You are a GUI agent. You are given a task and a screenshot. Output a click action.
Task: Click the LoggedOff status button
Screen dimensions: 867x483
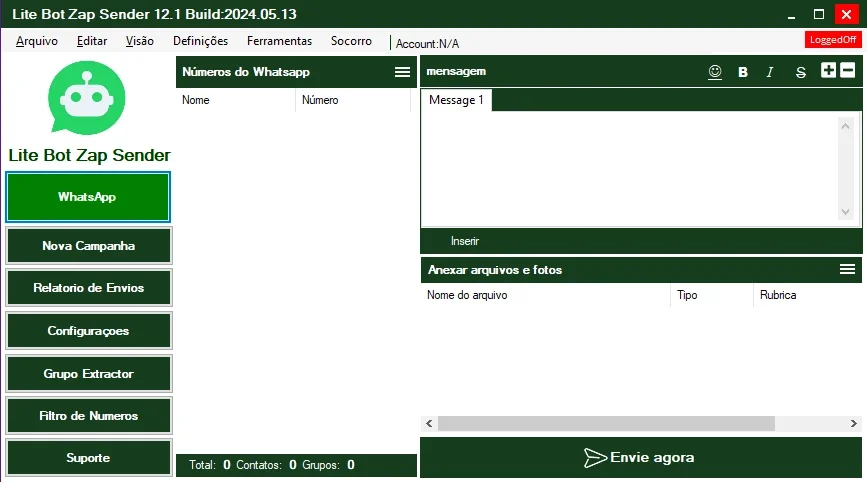(x=833, y=40)
